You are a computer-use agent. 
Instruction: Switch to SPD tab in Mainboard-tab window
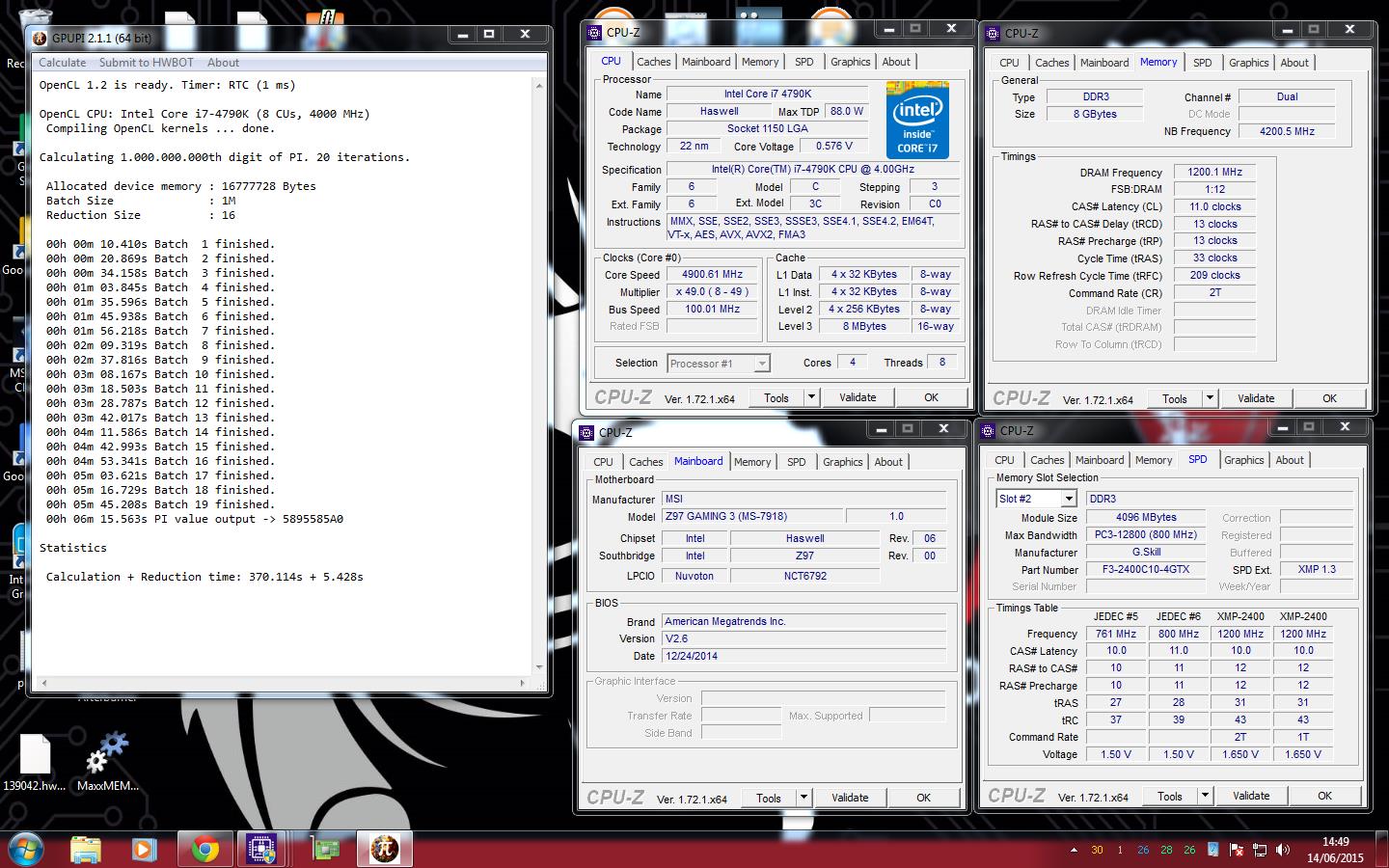pyautogui.click(x=796, y=462)
